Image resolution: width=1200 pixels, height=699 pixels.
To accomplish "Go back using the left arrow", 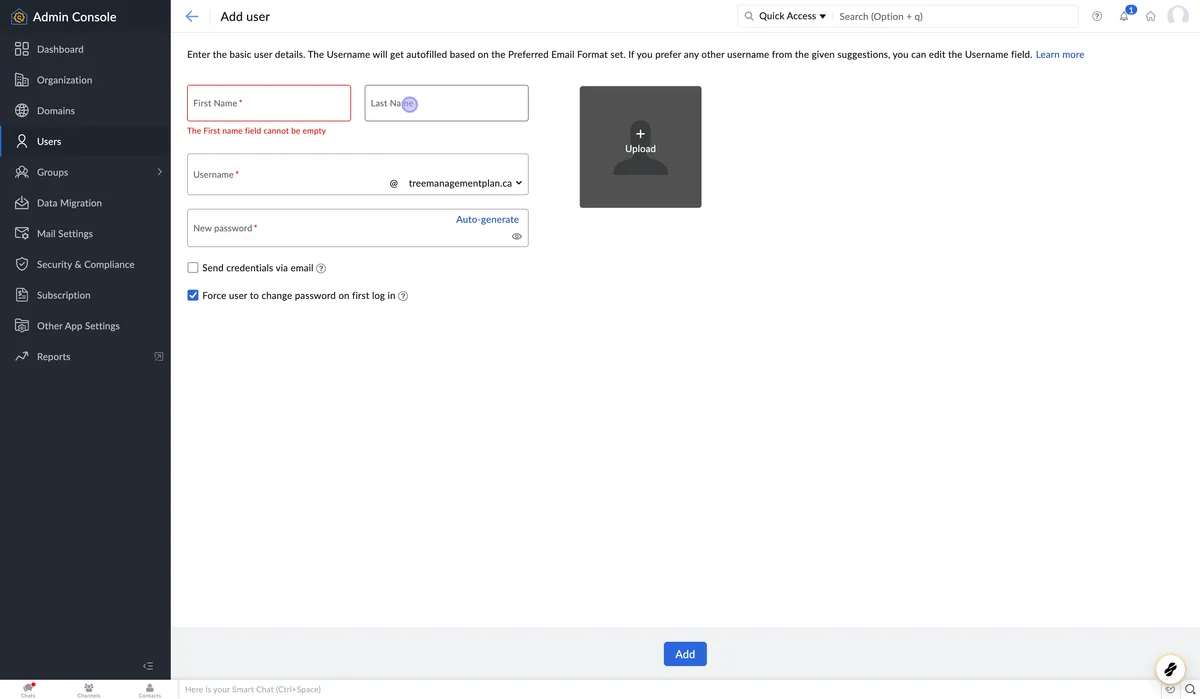I will [192, 17].
